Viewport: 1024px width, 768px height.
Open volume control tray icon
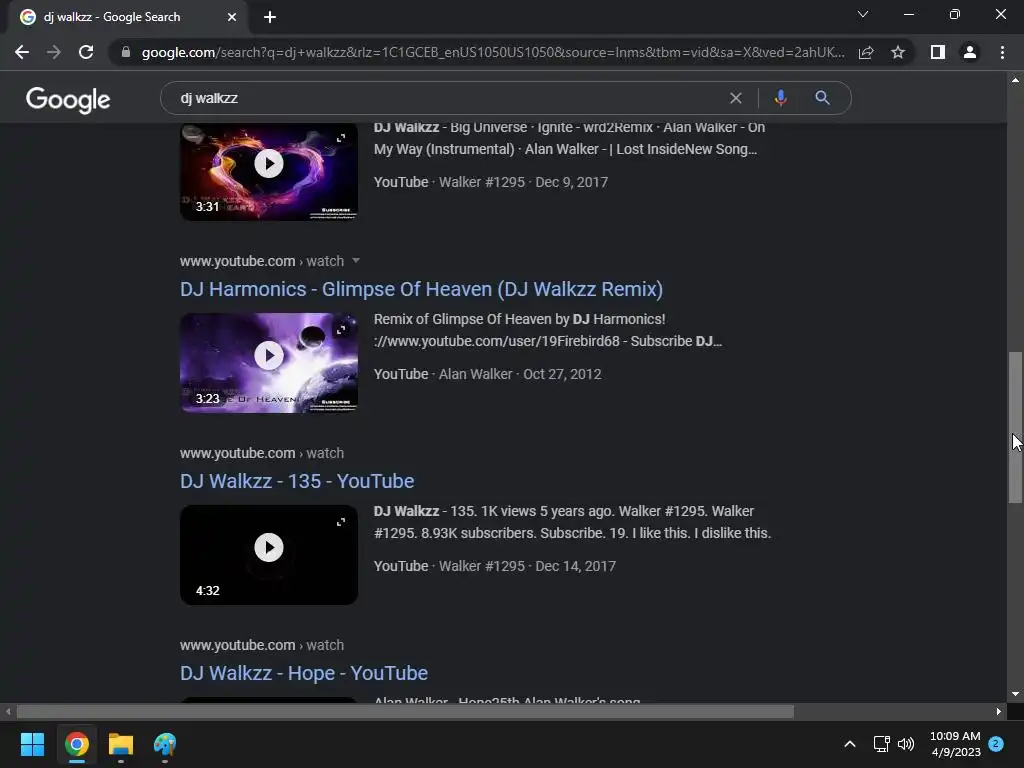point(906,744)
